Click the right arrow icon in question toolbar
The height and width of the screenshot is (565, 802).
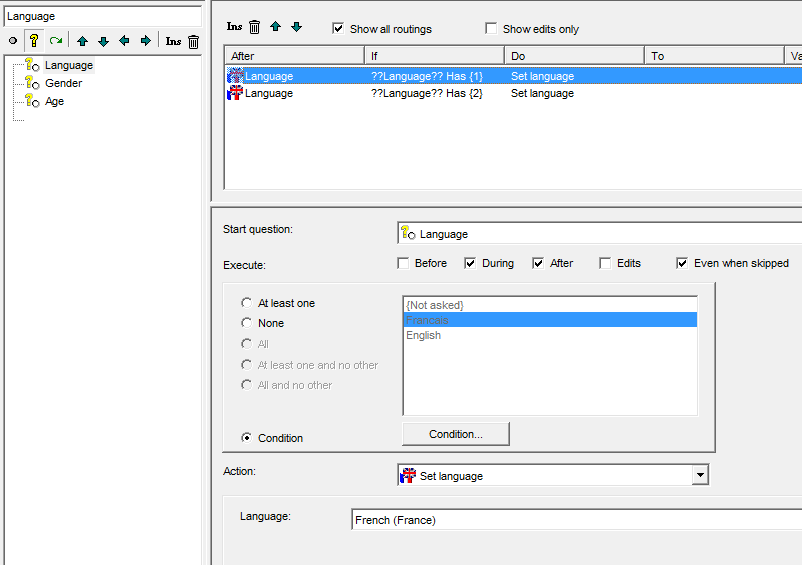(145, 41)
